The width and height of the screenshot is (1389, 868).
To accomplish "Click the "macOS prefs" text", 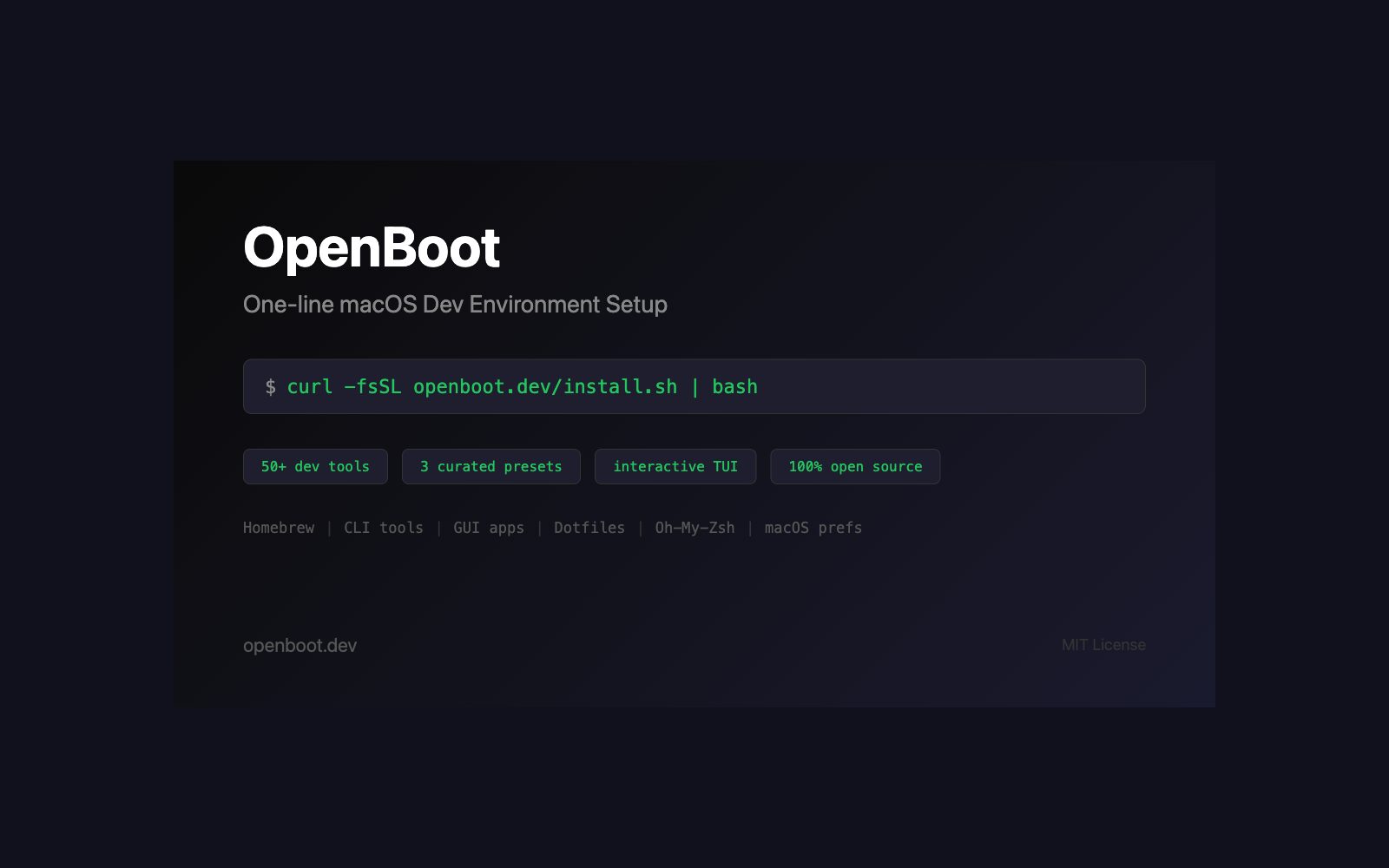I will pos(813,528).
